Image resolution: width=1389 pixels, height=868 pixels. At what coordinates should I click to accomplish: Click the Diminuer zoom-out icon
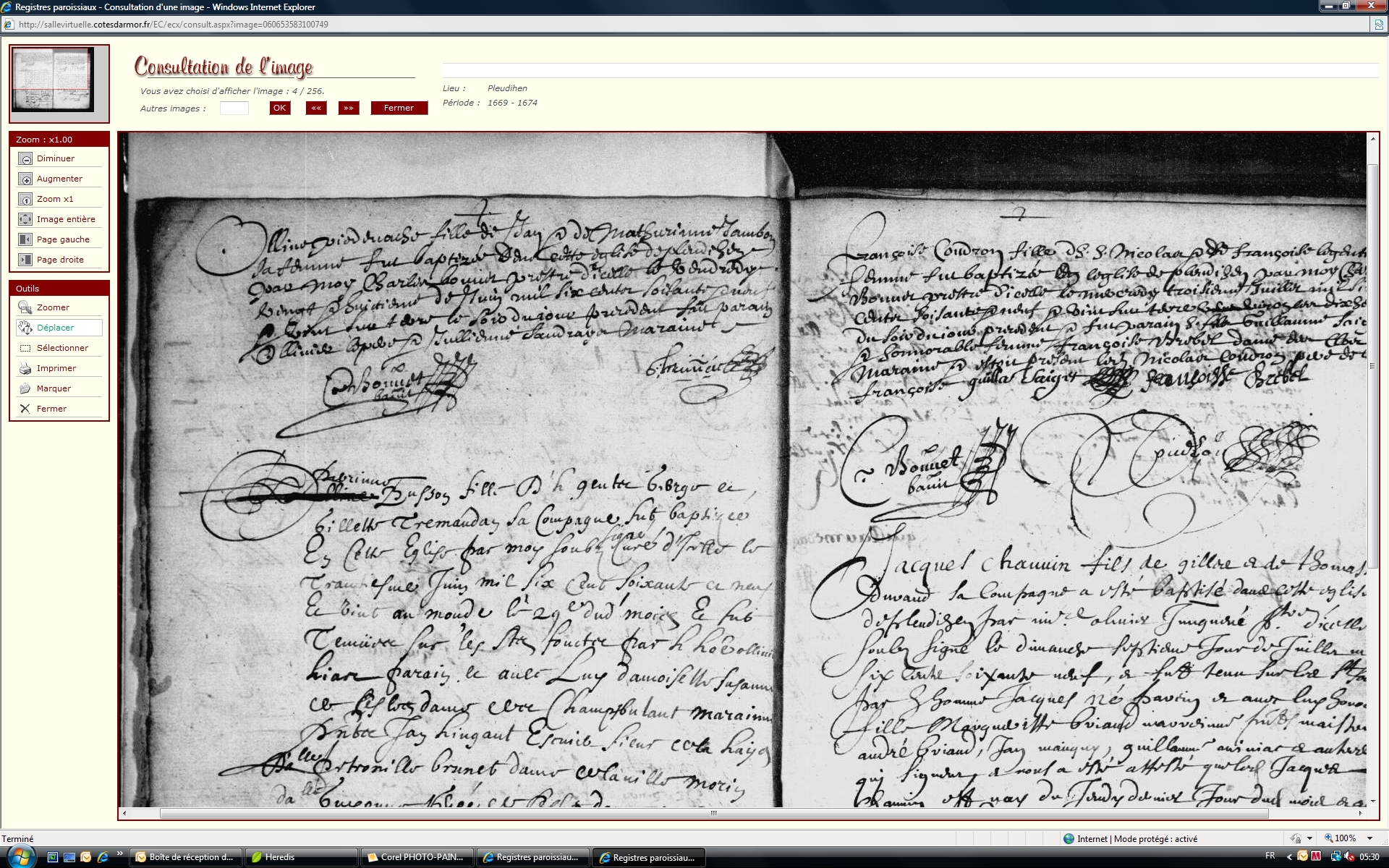(25, 159)
